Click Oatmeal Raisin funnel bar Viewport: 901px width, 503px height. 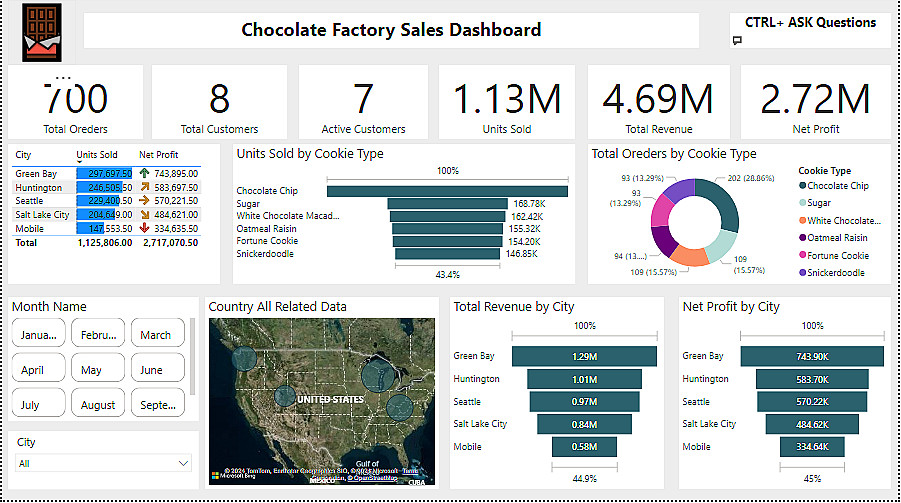tap(448, 229)
